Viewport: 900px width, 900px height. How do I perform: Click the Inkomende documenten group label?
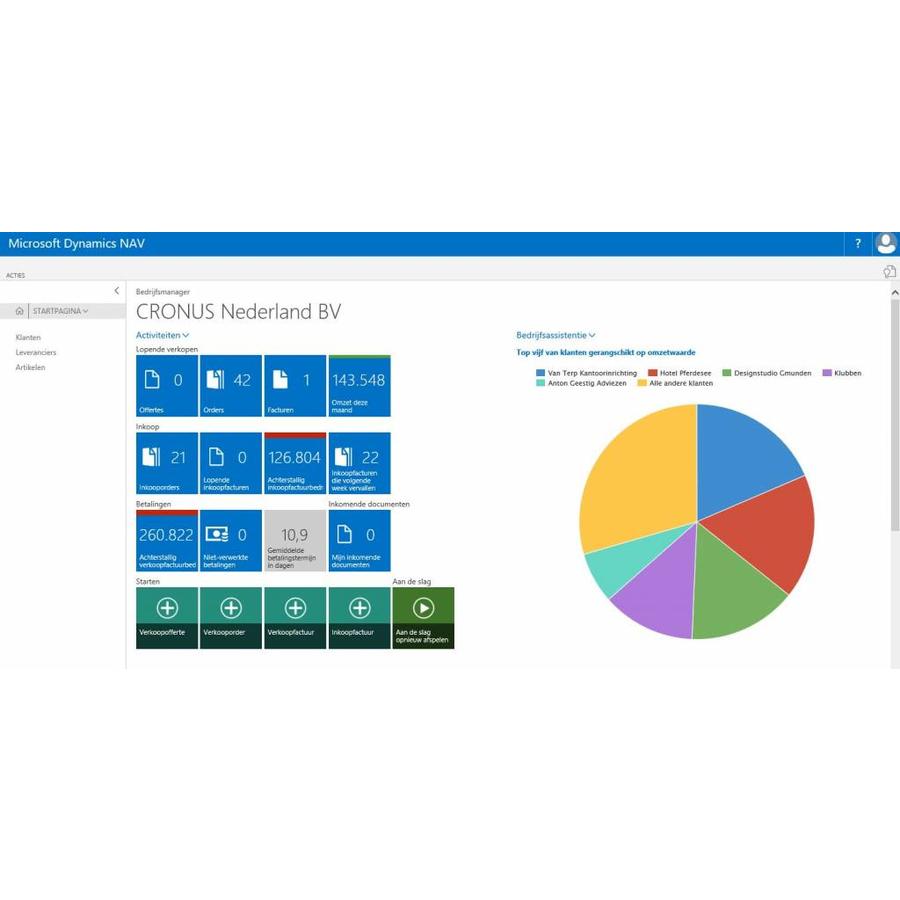[369, 504]
